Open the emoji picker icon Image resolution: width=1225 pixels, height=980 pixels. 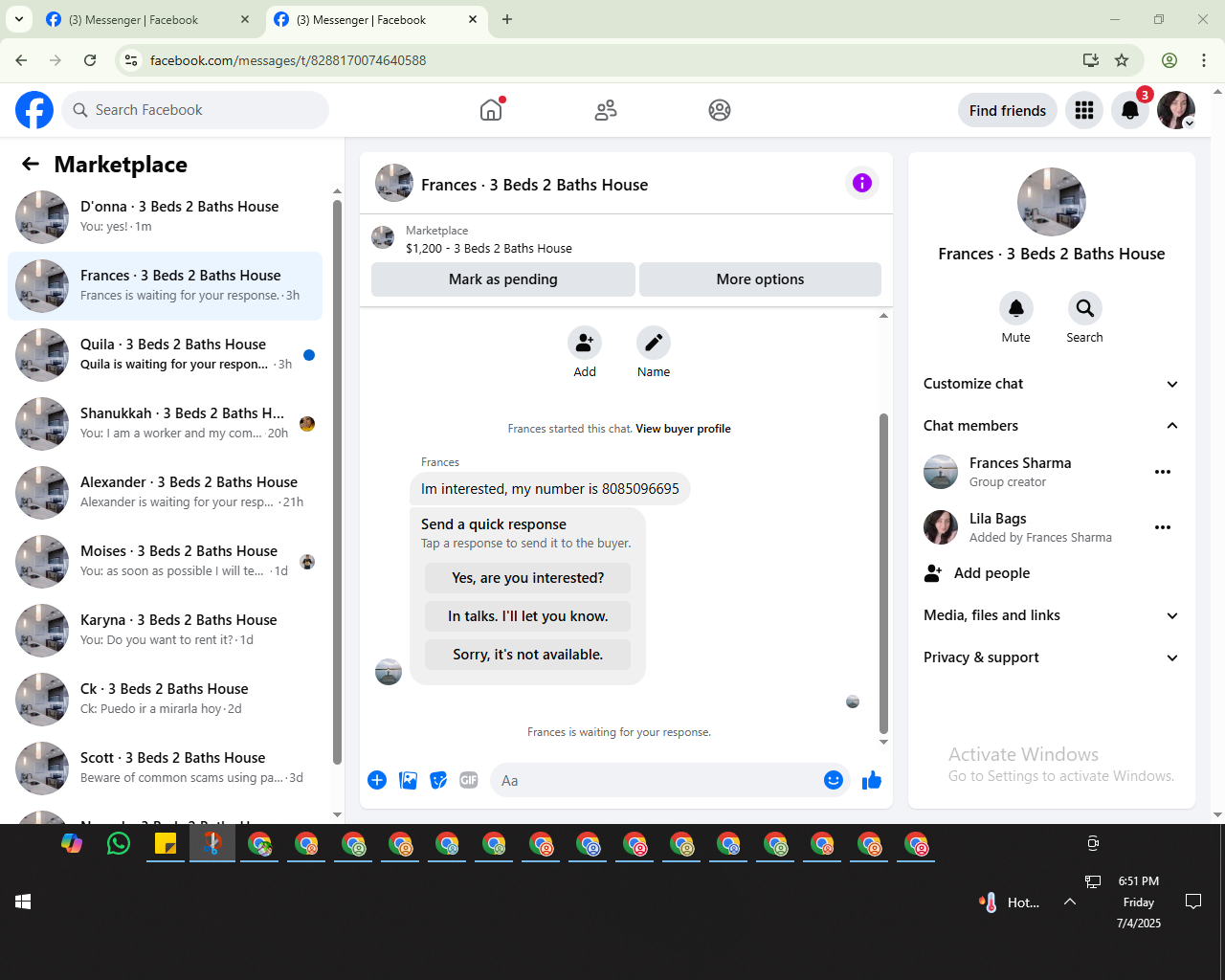coord(834,780)
